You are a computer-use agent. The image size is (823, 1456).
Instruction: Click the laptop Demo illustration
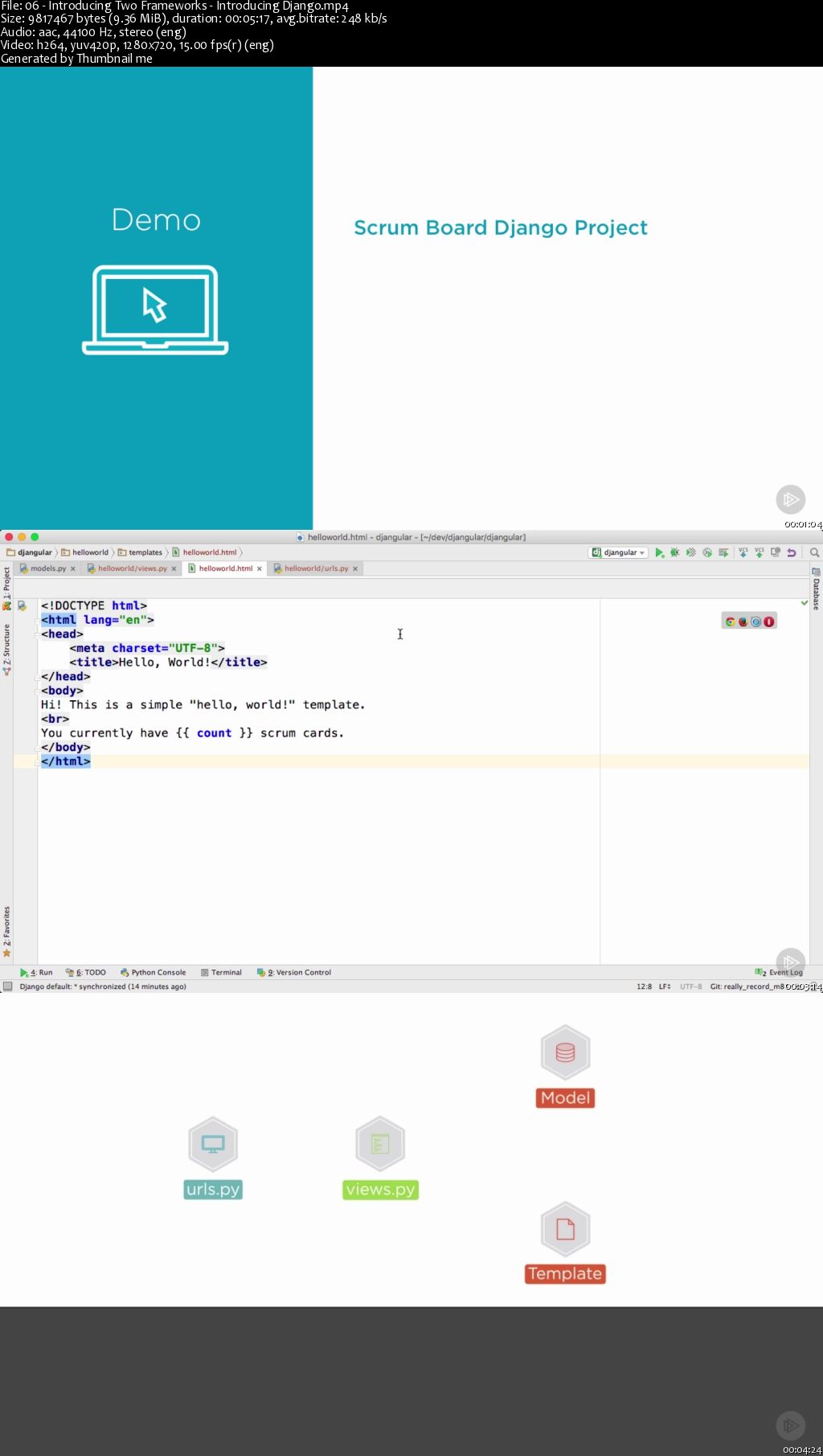pyautogui.click(x=155, y=310)
